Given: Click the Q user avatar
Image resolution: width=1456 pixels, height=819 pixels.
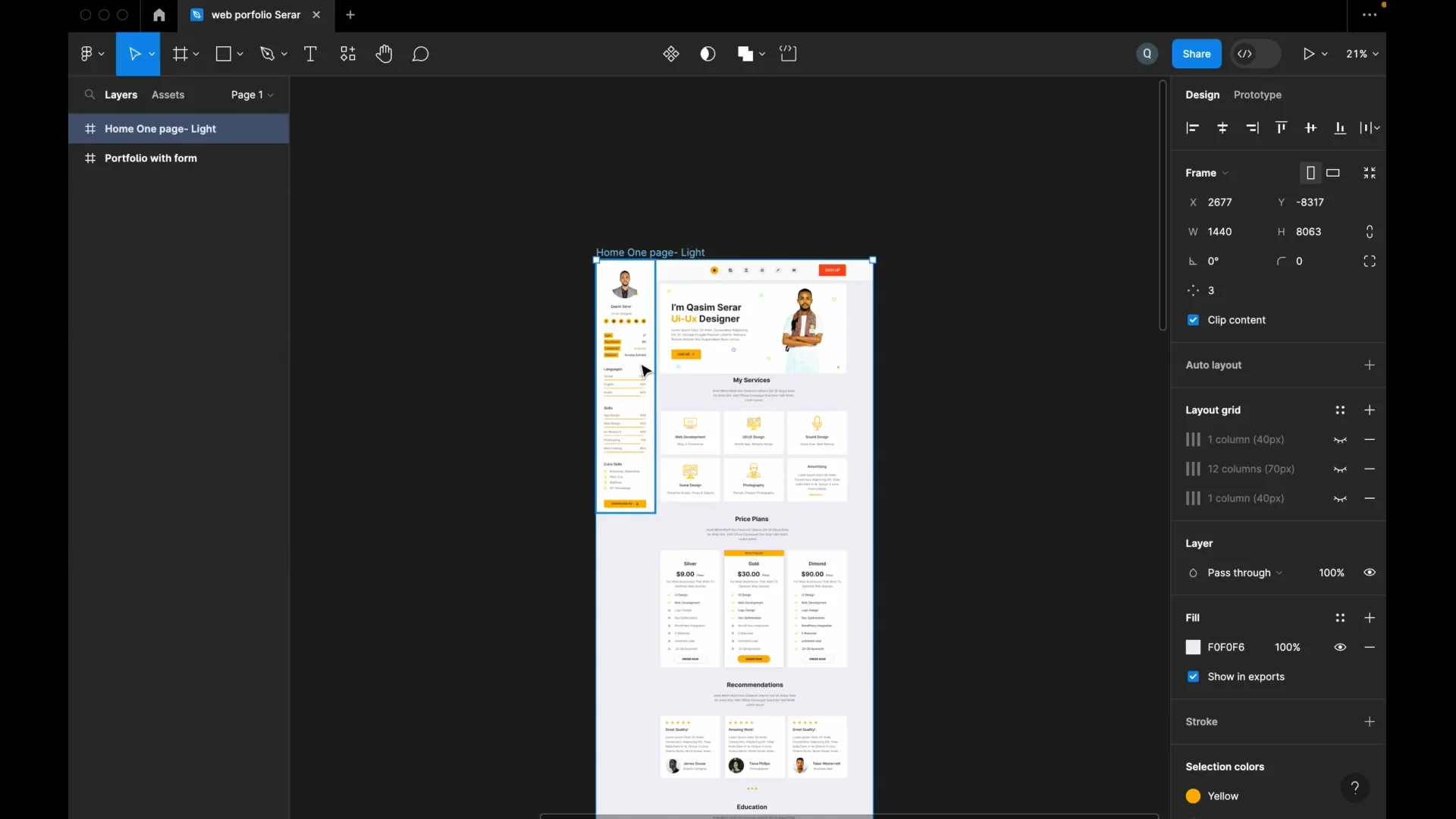Looking at the screenshot, I should point(1147,54).
